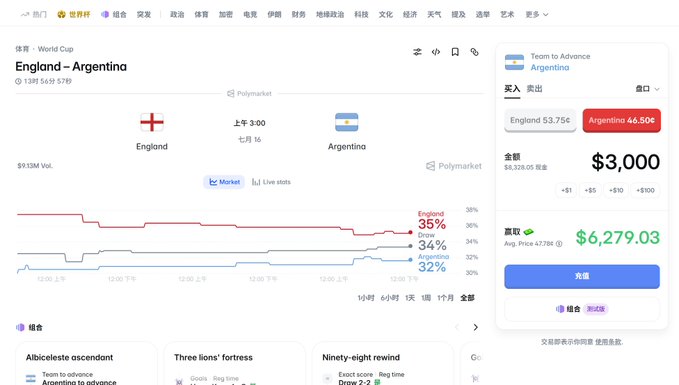Switch to the Live stats tab
Image resolution: width=679 pixels, height=385 pixels.
(271, 182)
